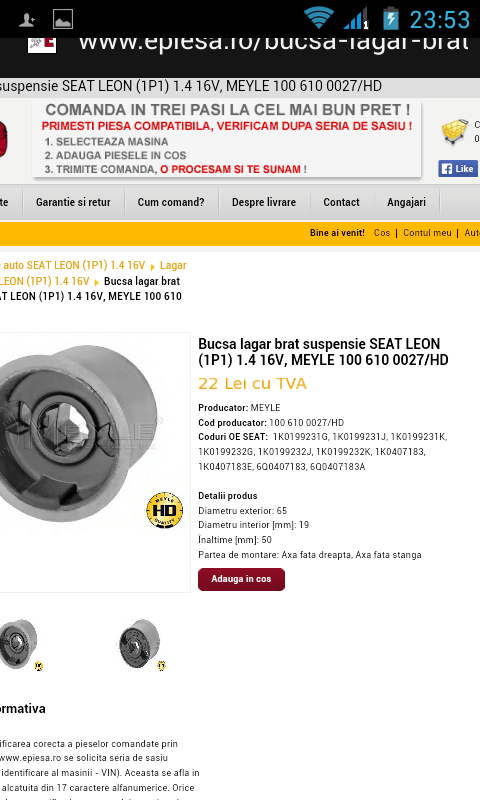The height and width of the screenshot is (800, 480).
Task: Open Contul meu link
Action: (427, 233)
